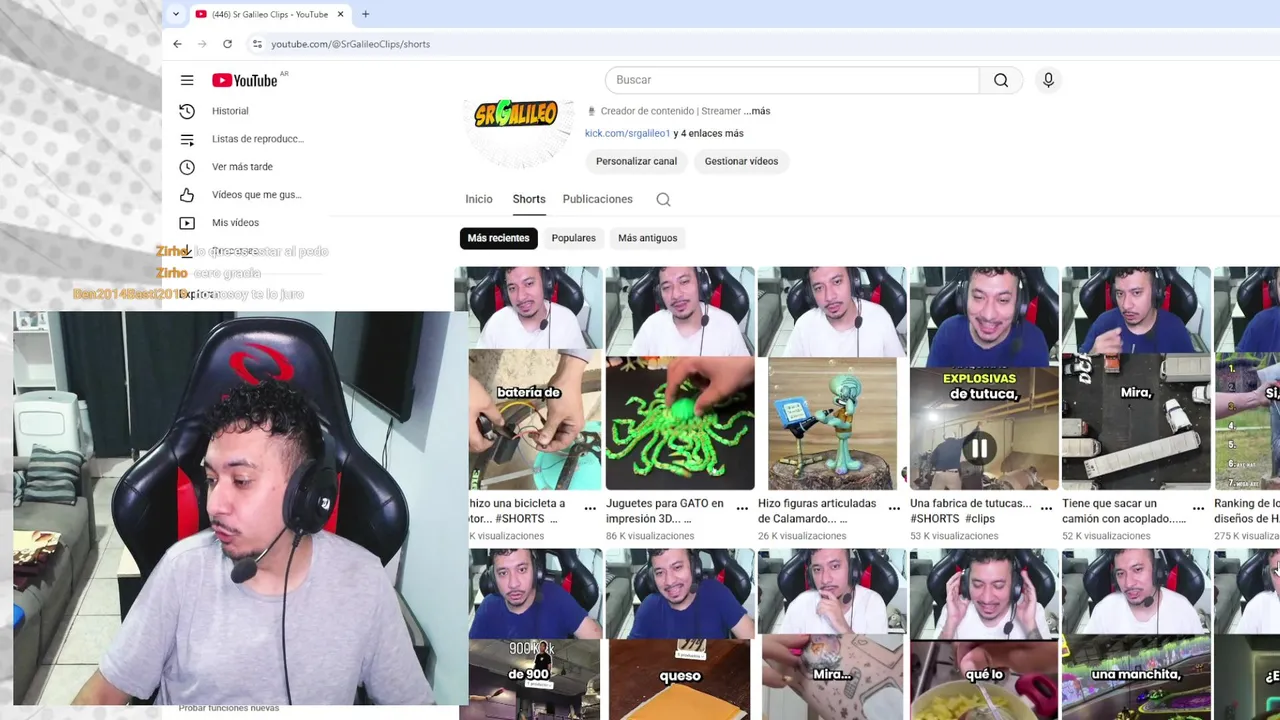Viewport: 1280px width, 720px height.
Task: Open Juguetes para GATO short thumbnail
Action: pyautogui.click(x=680, y=378)
